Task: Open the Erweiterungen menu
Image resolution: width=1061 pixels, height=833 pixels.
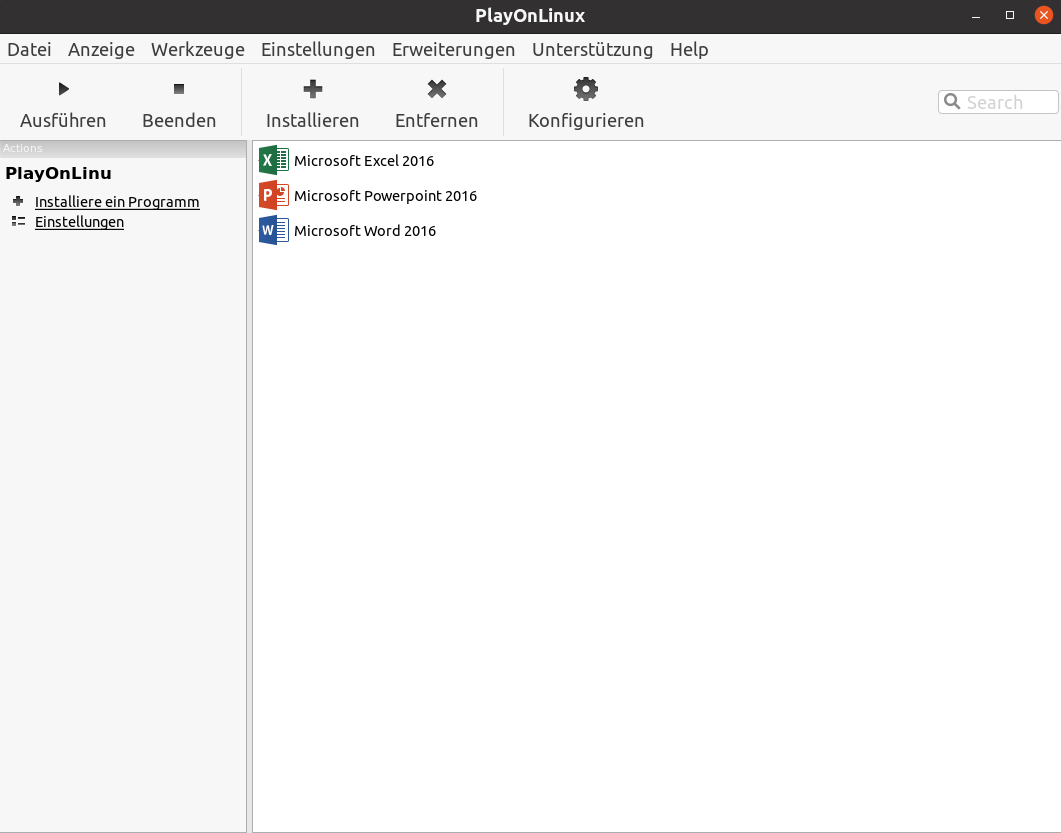Action: tap(453, 49)
